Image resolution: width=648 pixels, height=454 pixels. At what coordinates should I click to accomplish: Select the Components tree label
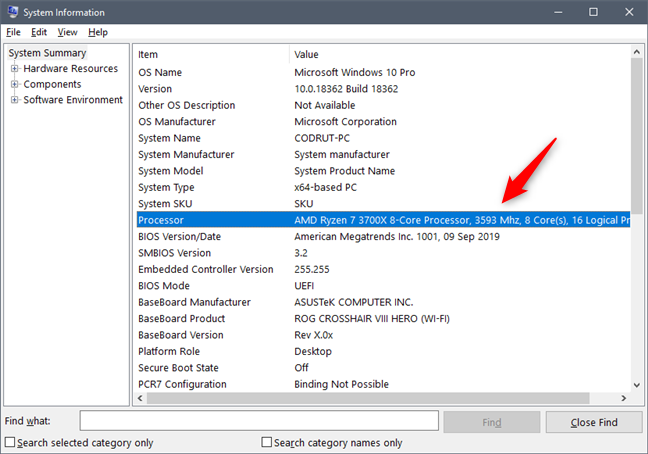[x=52, y=84]
